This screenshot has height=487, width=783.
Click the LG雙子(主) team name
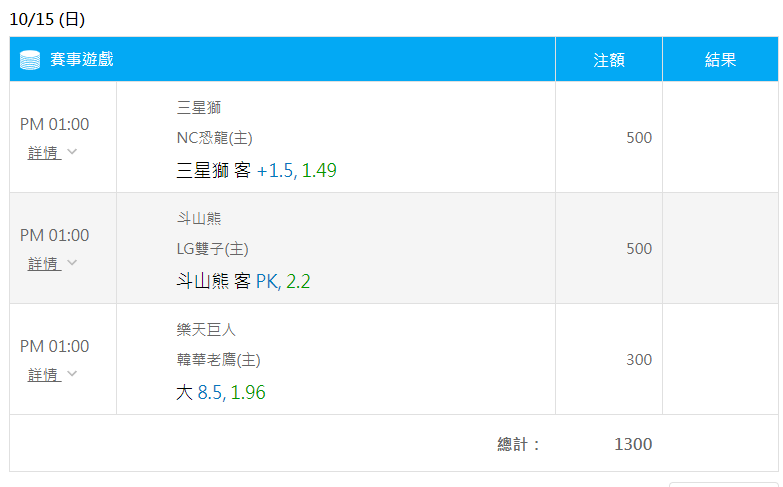212,248
